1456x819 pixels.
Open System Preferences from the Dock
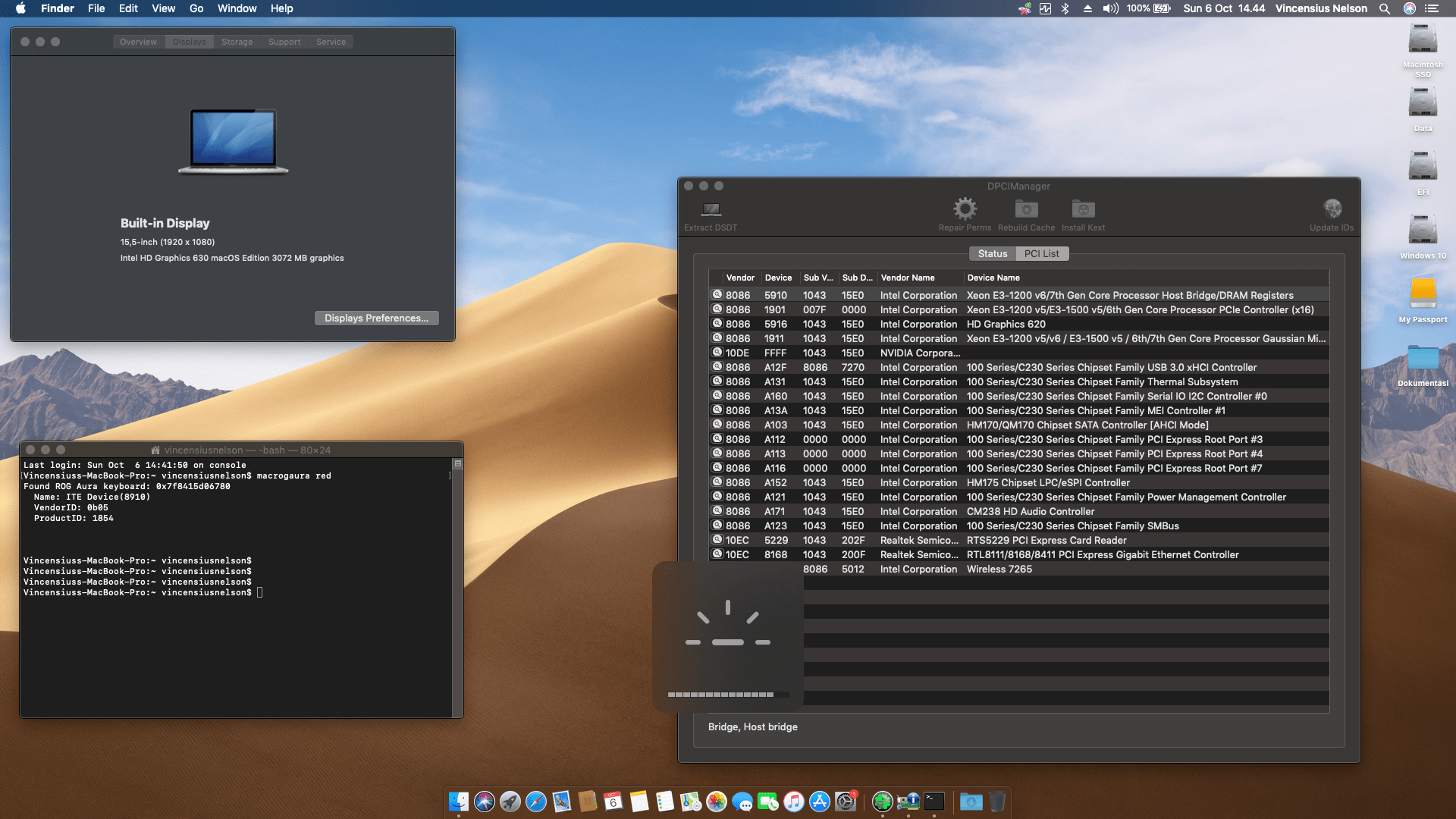click(x=846, y=802)
